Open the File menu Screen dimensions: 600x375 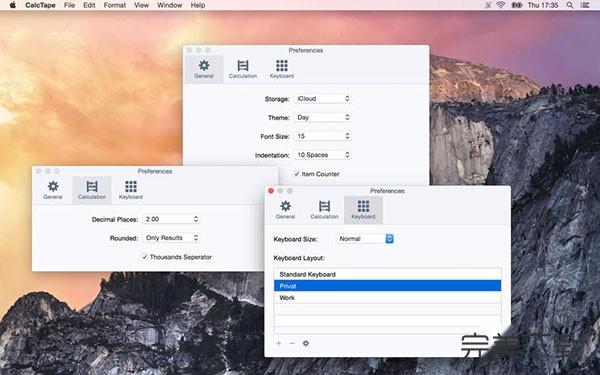(69, 5)
